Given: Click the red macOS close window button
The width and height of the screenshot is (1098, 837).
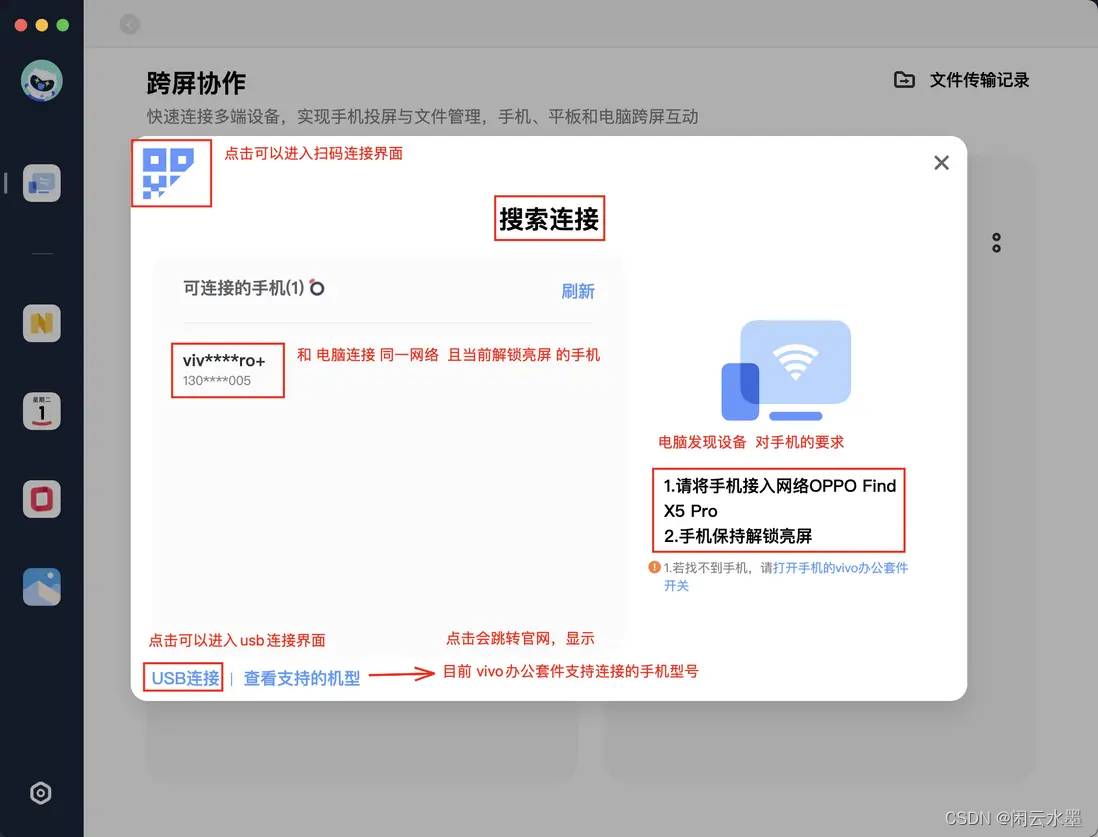Looking at the screenshot, I should pyautogui.click(x=21, y=25).
